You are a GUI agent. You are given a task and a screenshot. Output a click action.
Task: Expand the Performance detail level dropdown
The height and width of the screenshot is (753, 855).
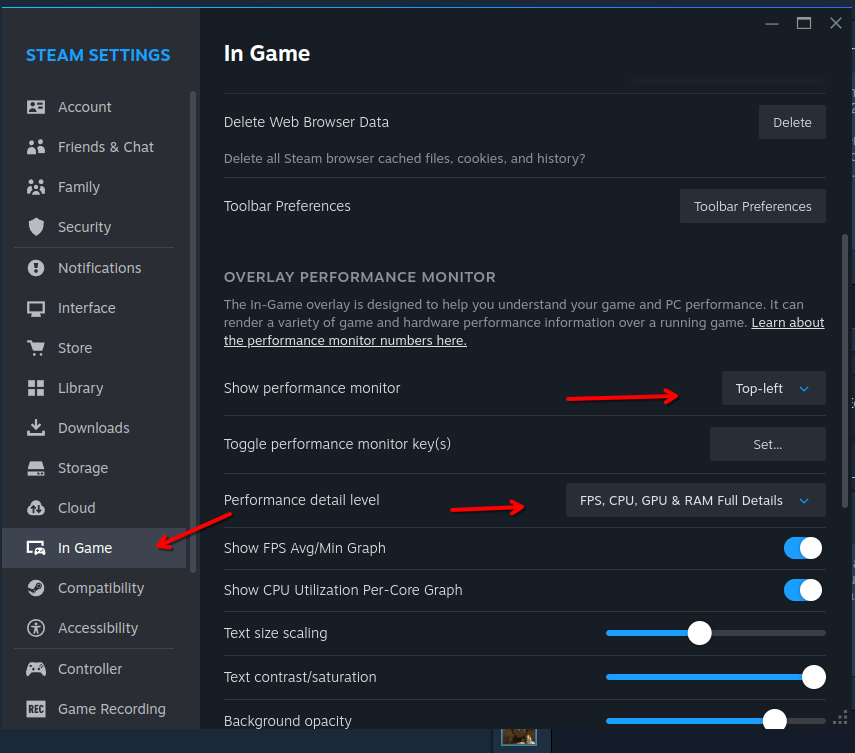tap(695, 500)
